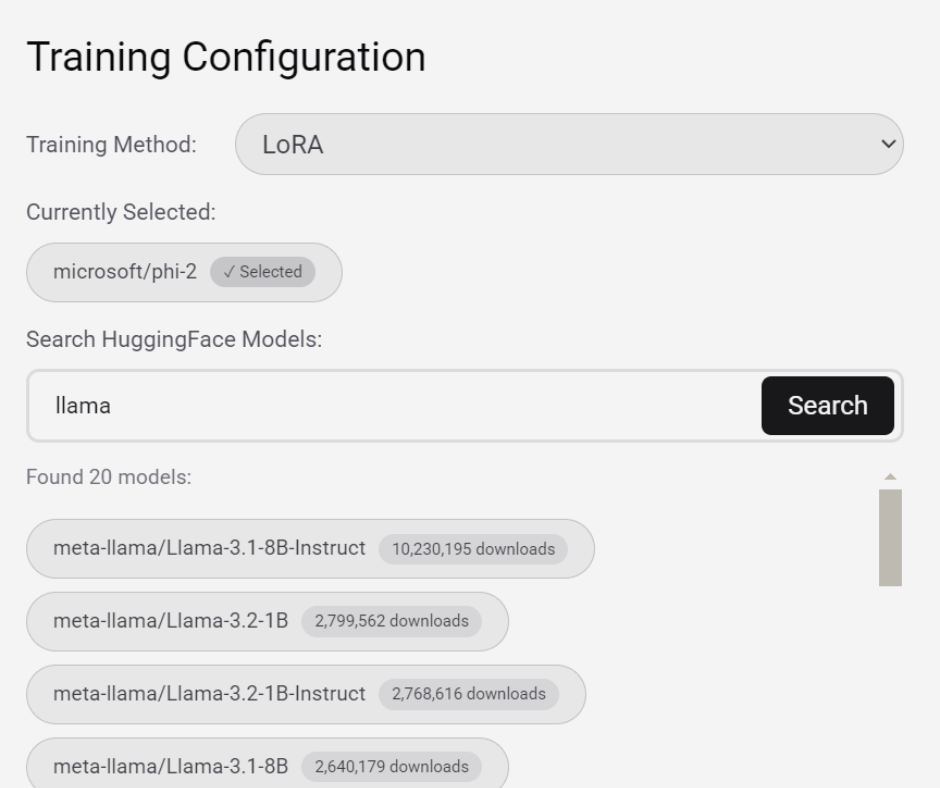Click the Search HuggingFace Models label
This screenshot has height=788, width=940.
click(x=174, y=340)
